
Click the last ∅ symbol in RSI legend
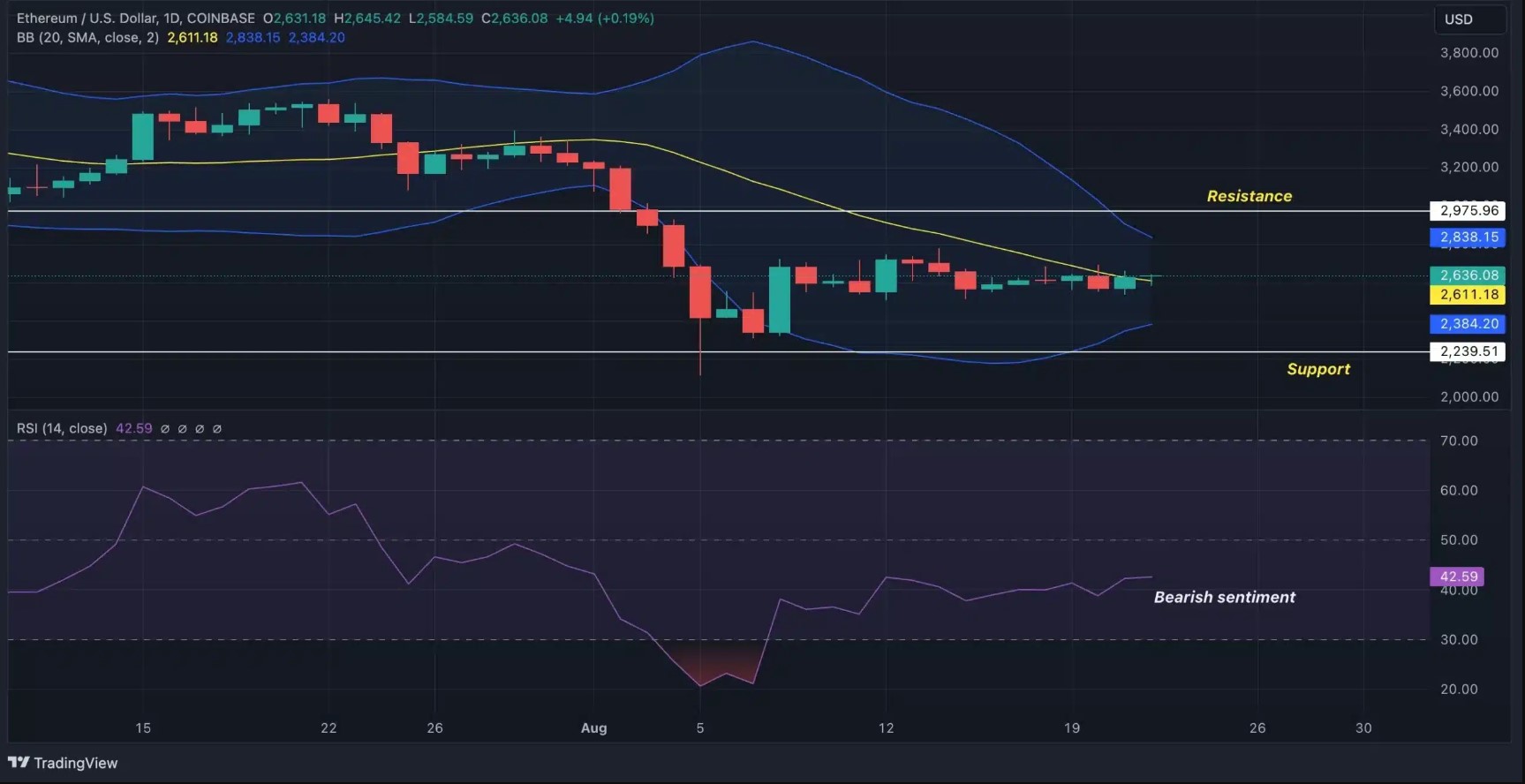click(217, 428)
